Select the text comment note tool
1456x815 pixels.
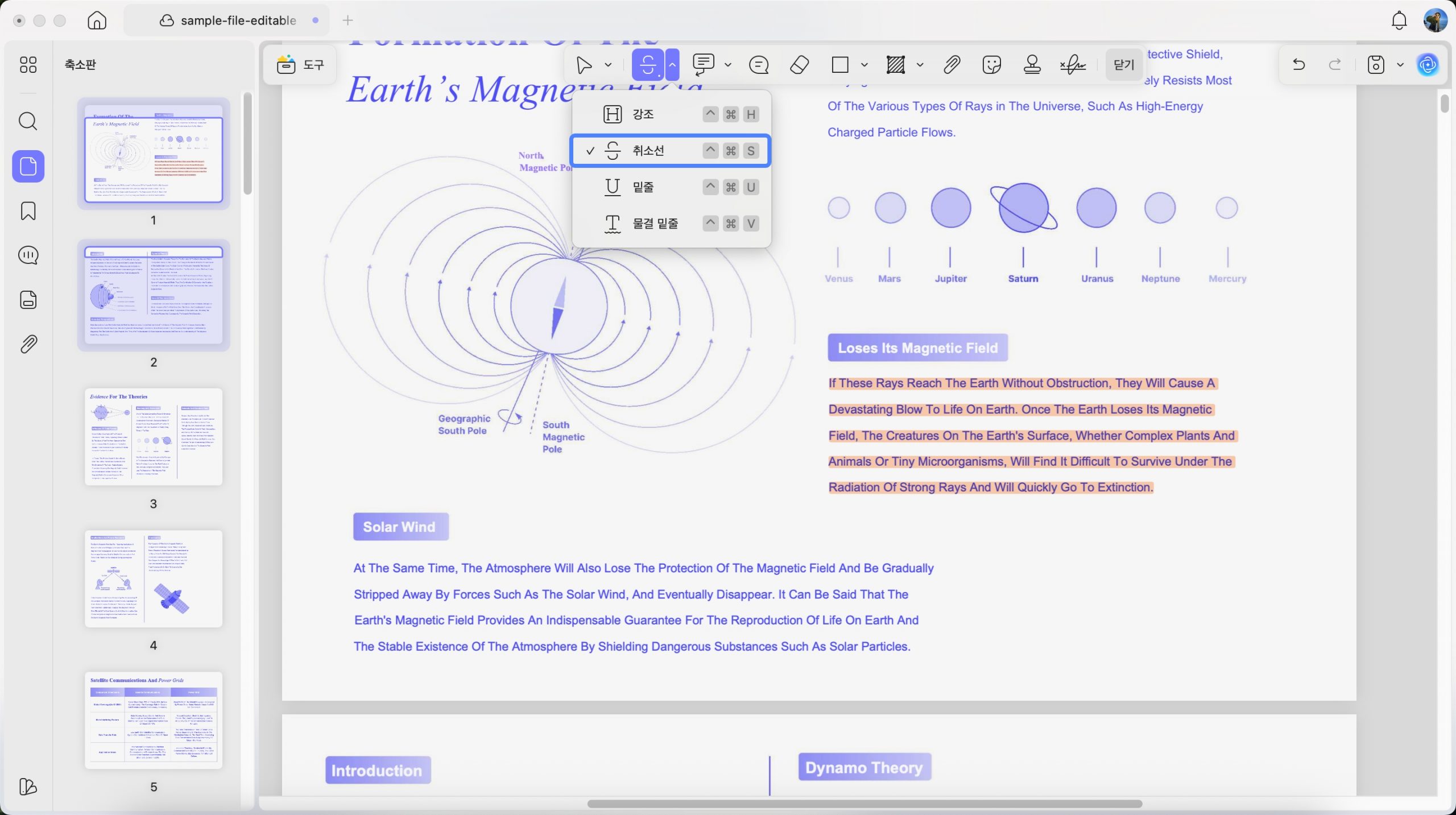pos(704,65)
